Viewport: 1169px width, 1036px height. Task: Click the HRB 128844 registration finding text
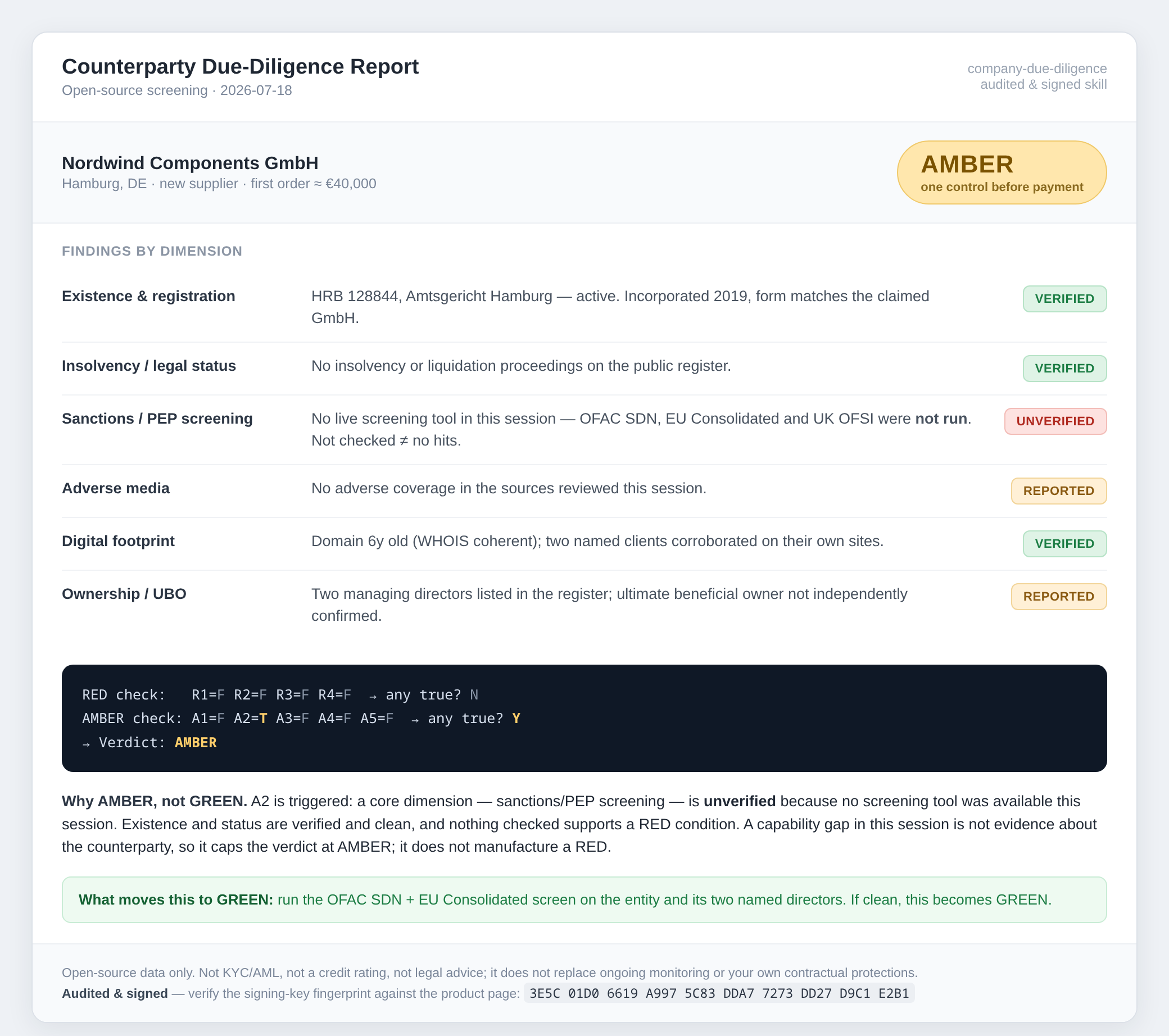click(620, 307)
